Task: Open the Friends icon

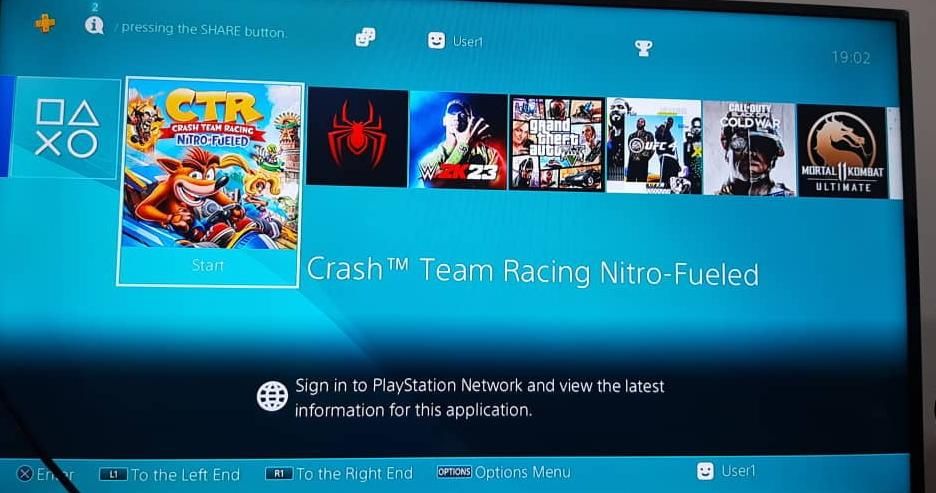Action: tap(365, 37)
